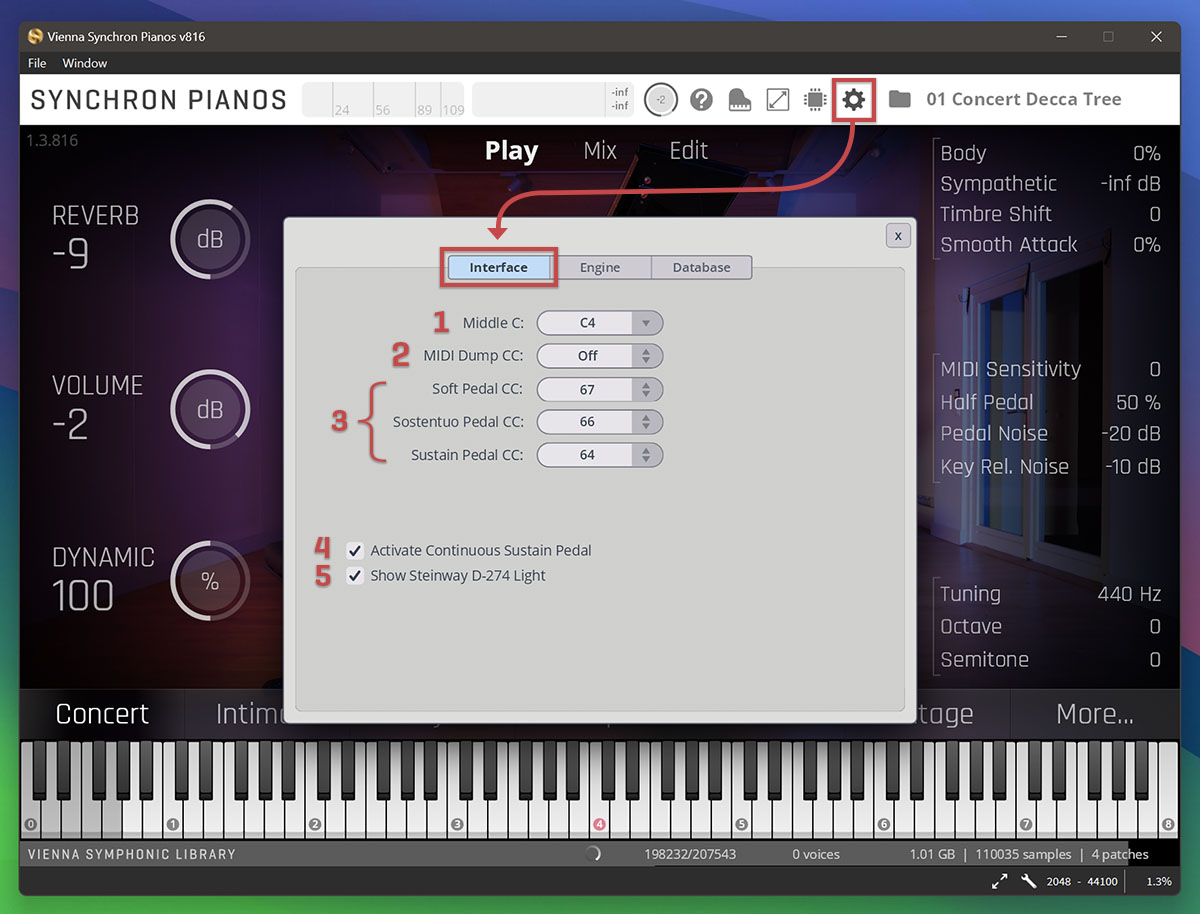Open the Sostenuto Pedal CC selector
The image size is (1200, 914).
[600, 422]
